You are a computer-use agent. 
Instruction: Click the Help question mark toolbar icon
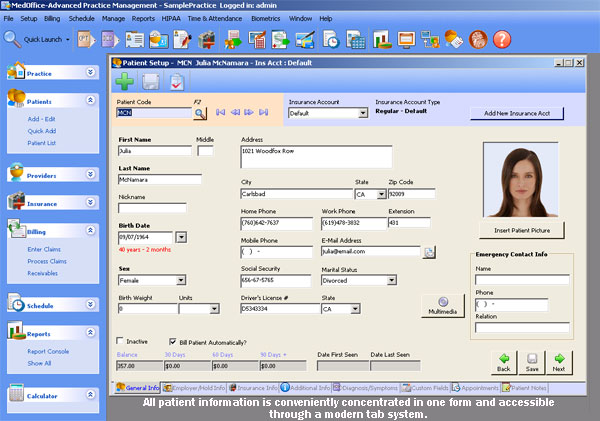(x=502, y=39)
